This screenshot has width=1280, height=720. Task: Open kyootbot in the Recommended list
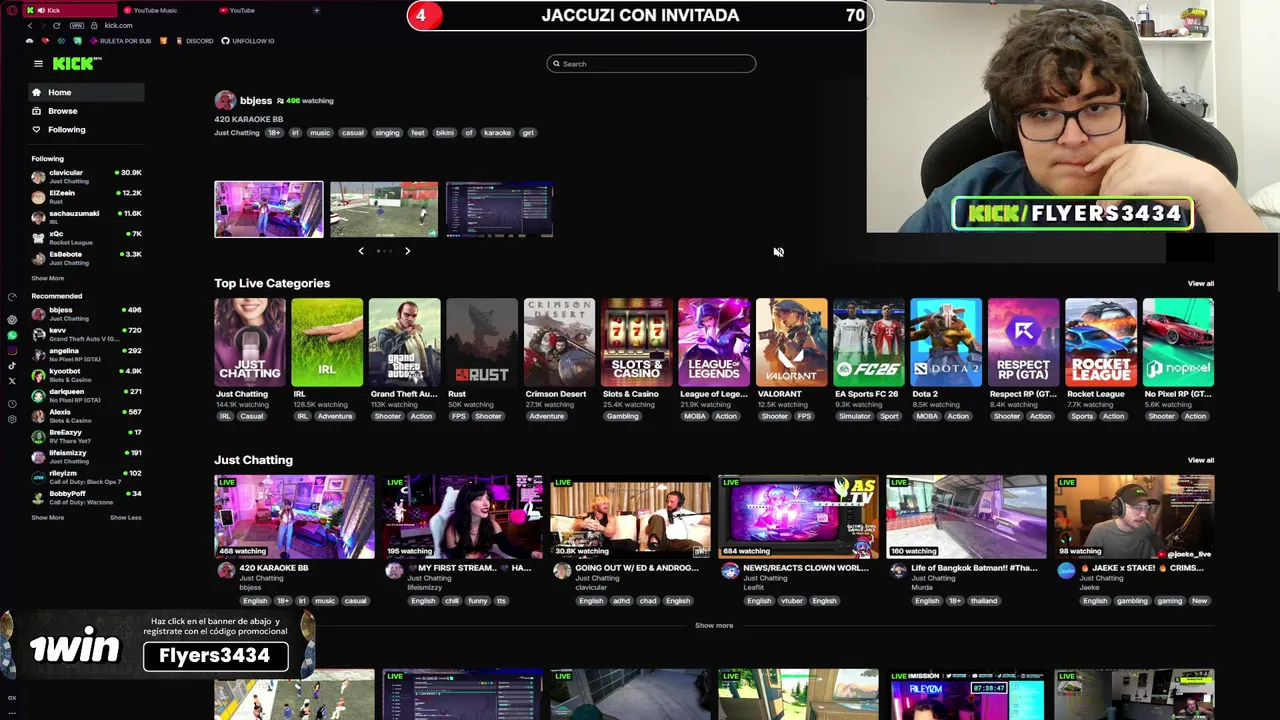coord(86,374)
